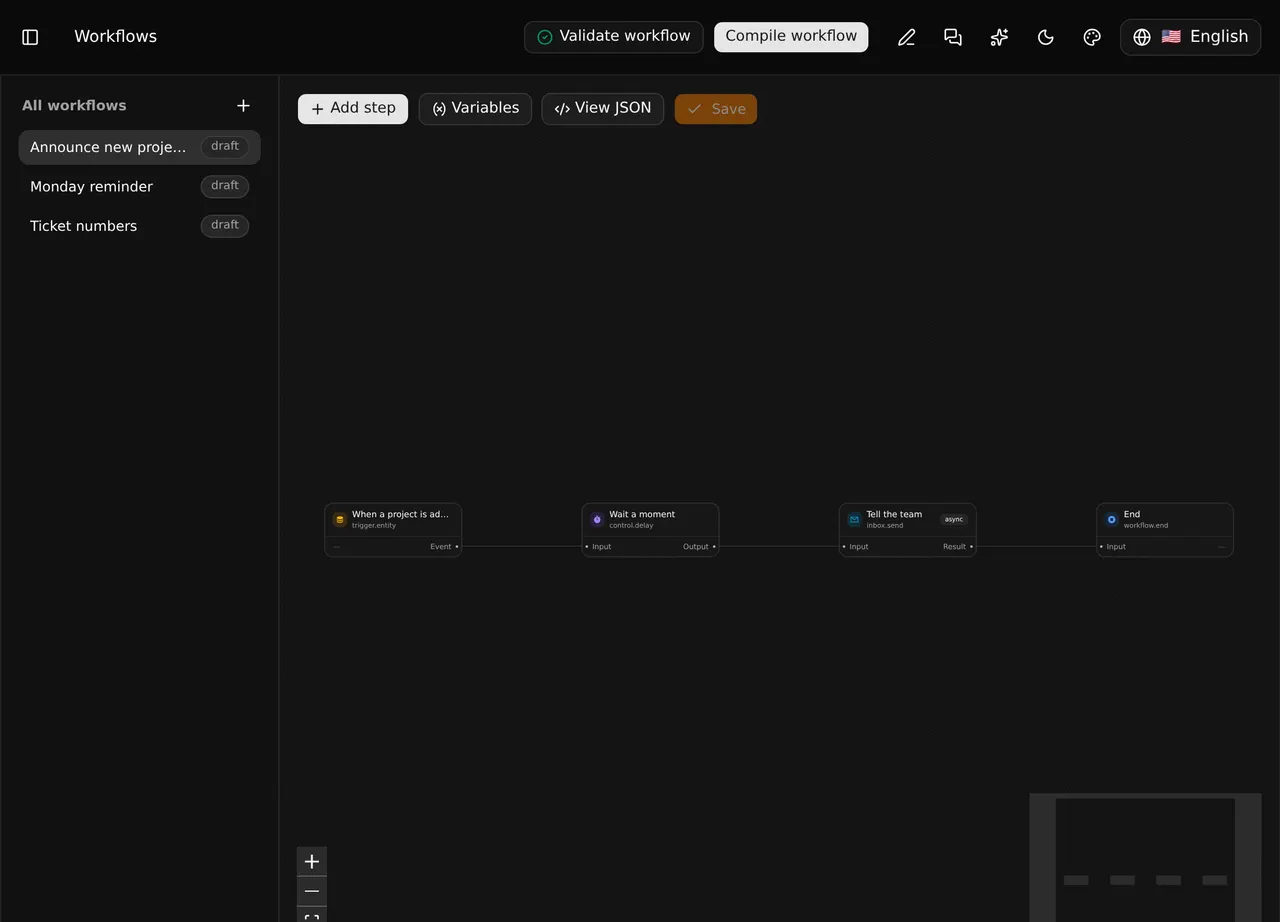Screen dimensions: 1280x922
Task: Open the Monday reminder workflow
Action: pos(140,187)
